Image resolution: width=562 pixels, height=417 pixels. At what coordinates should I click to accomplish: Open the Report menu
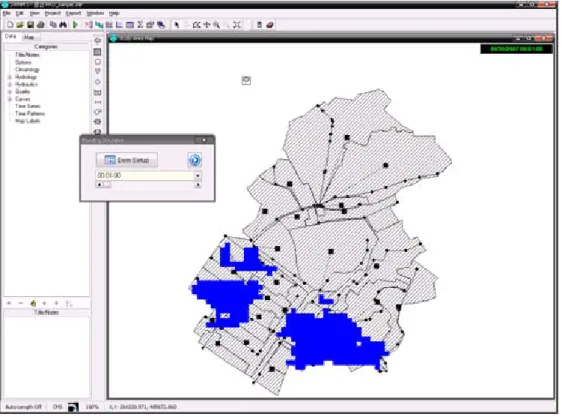(x=73, y=13)
